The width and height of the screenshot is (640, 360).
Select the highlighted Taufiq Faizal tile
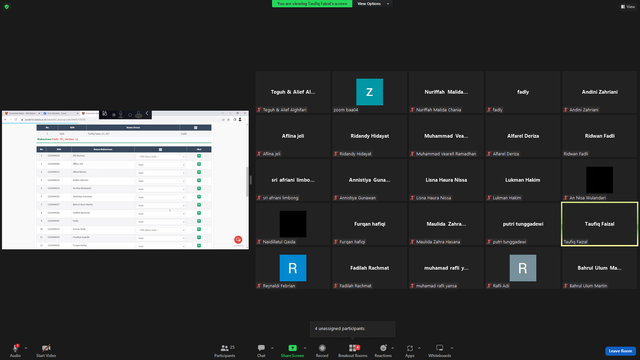(600, 224)
